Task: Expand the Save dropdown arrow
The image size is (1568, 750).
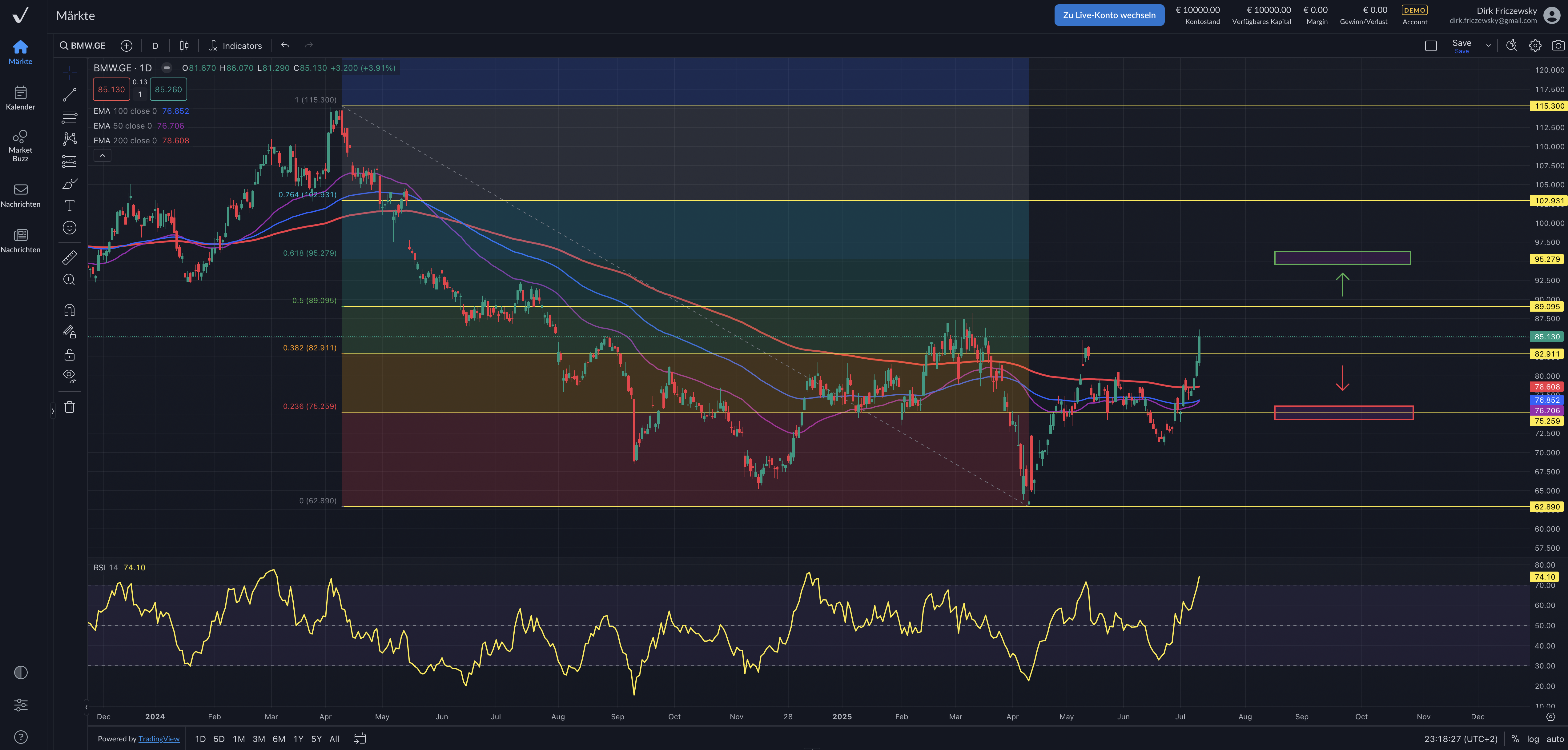Action: pyautogui.click(x=1488, y=46)
